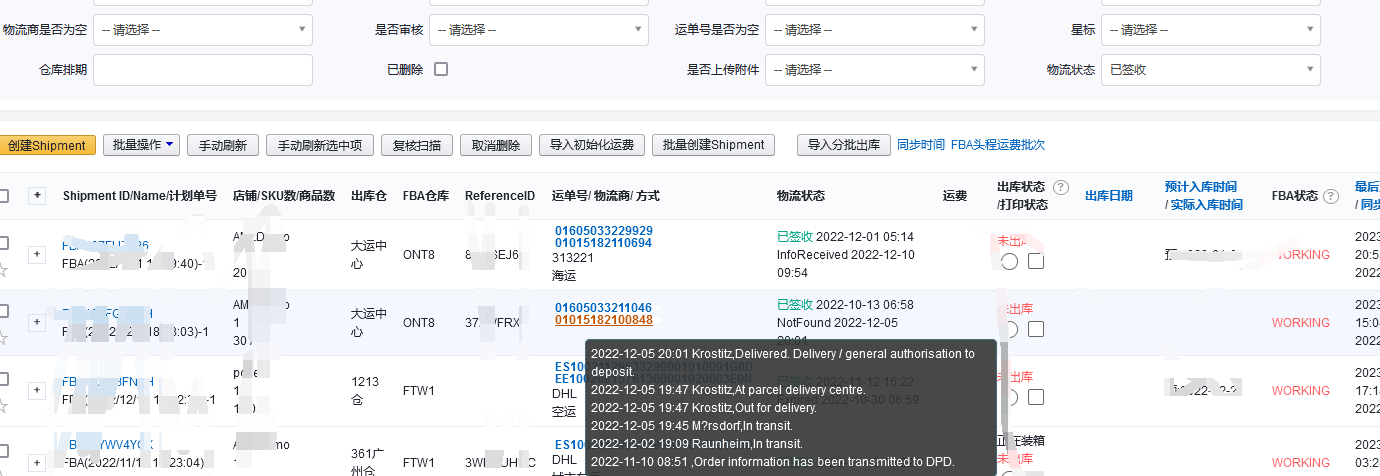Open the 物流状态 dropdown showing 已签收
This screenshot has height=476, width=1380.
pos(1210,70)
